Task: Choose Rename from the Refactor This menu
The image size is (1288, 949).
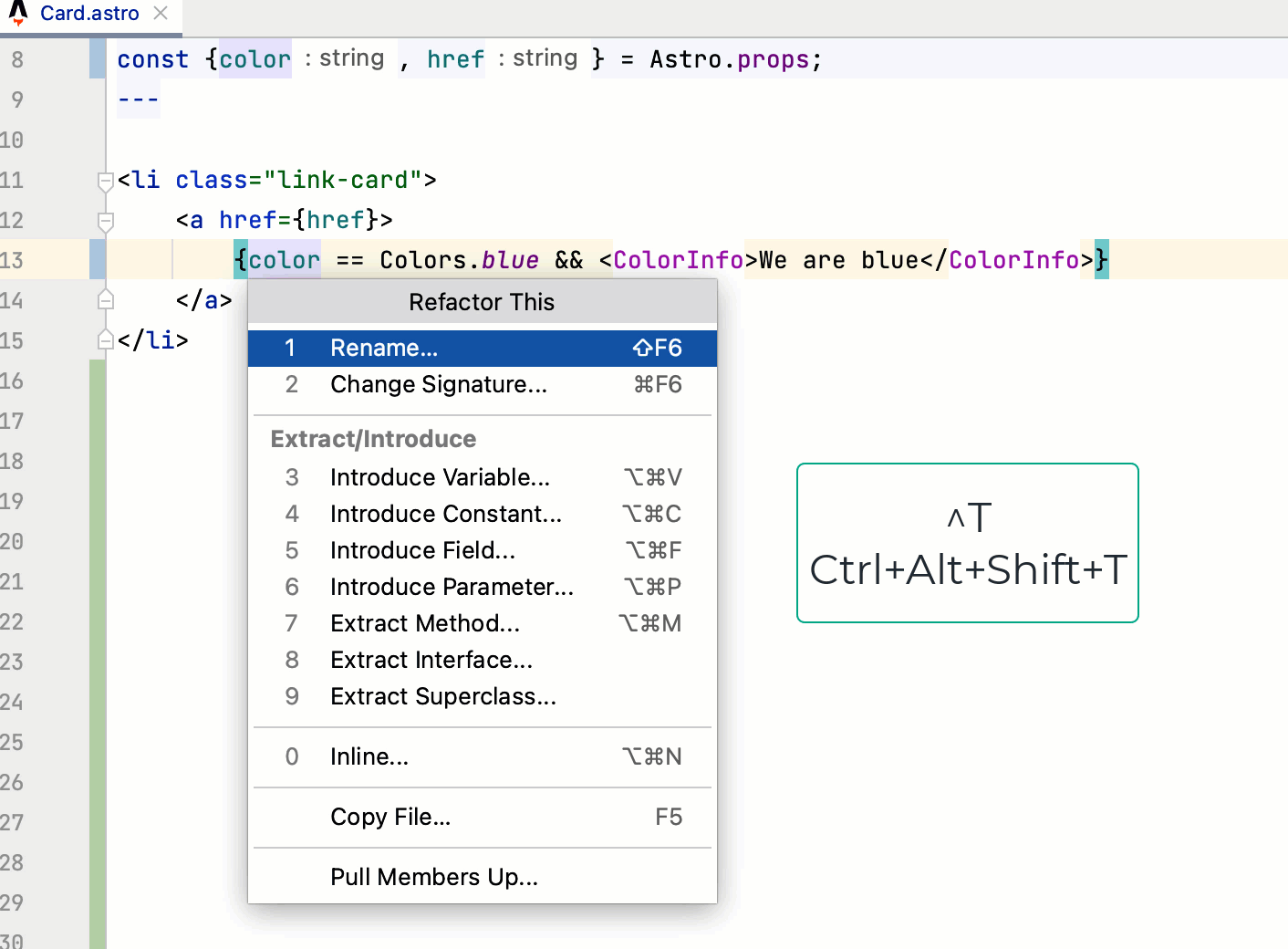Action: (x=383, y=348)
